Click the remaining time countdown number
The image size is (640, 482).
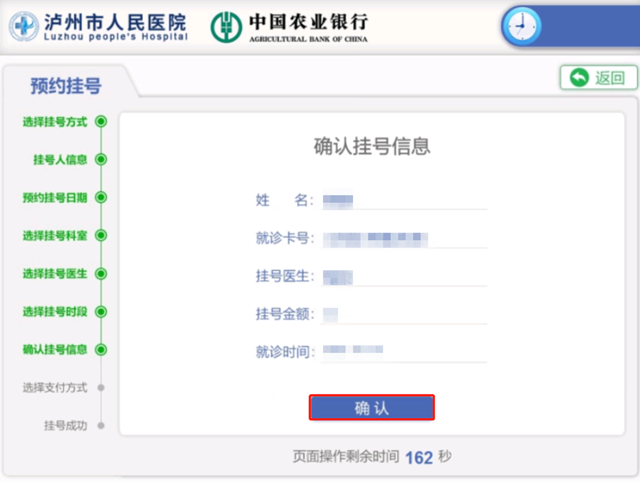click(x=419, y=457)
